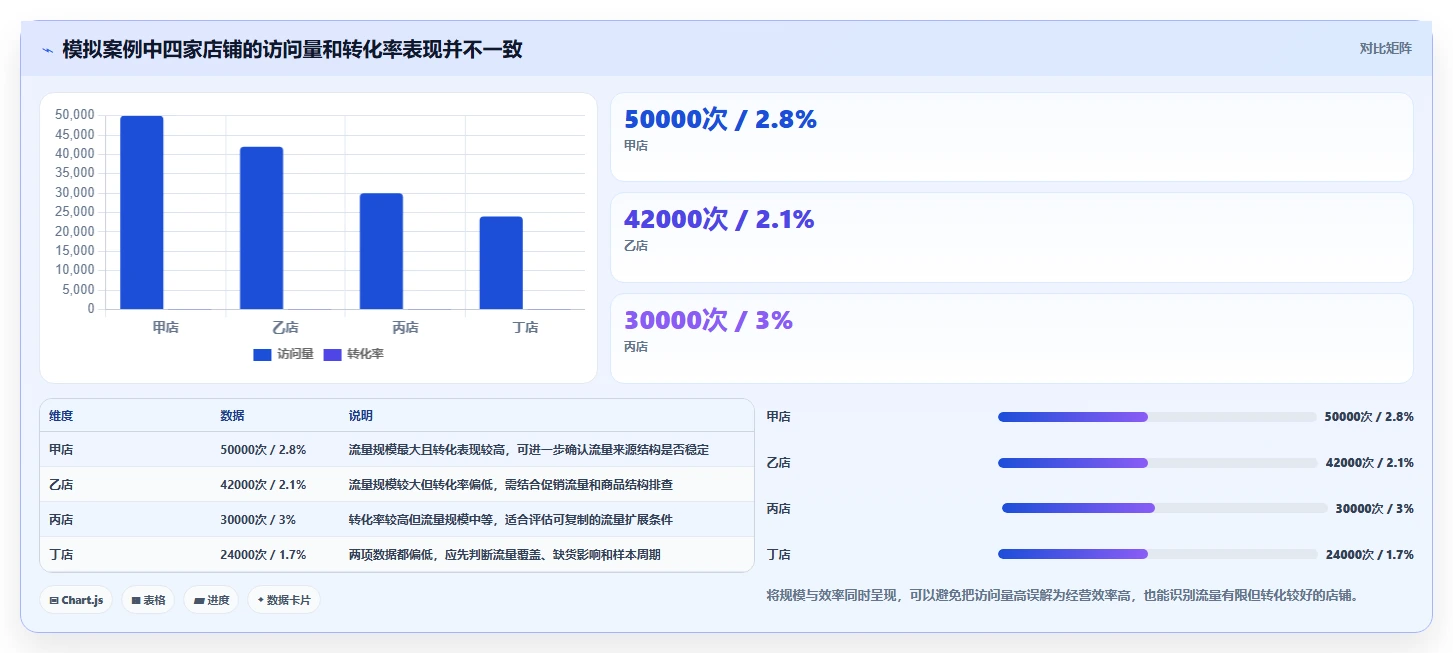Image resolution: width=1453 pixels, height=653 pixels.
Task: Click the 甲店 bar in the chart
Action: (141, 213)
